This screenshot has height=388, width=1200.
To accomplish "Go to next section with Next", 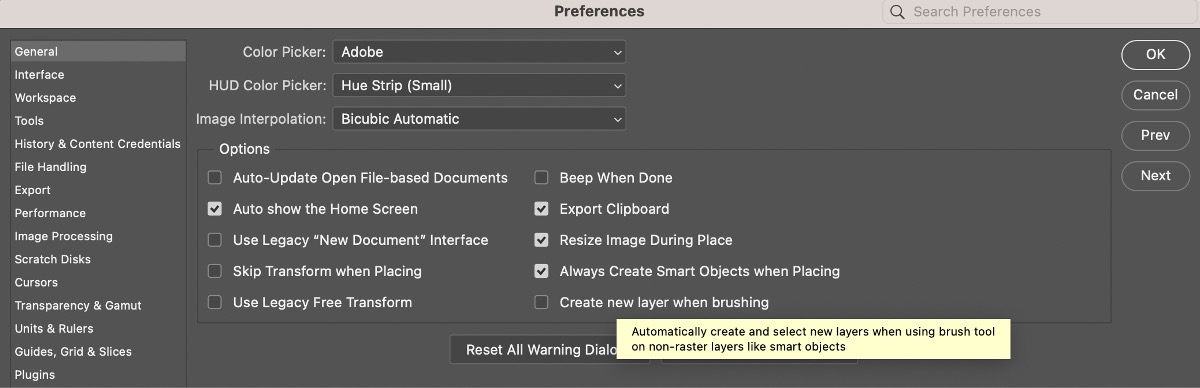I will point(1155,175).
